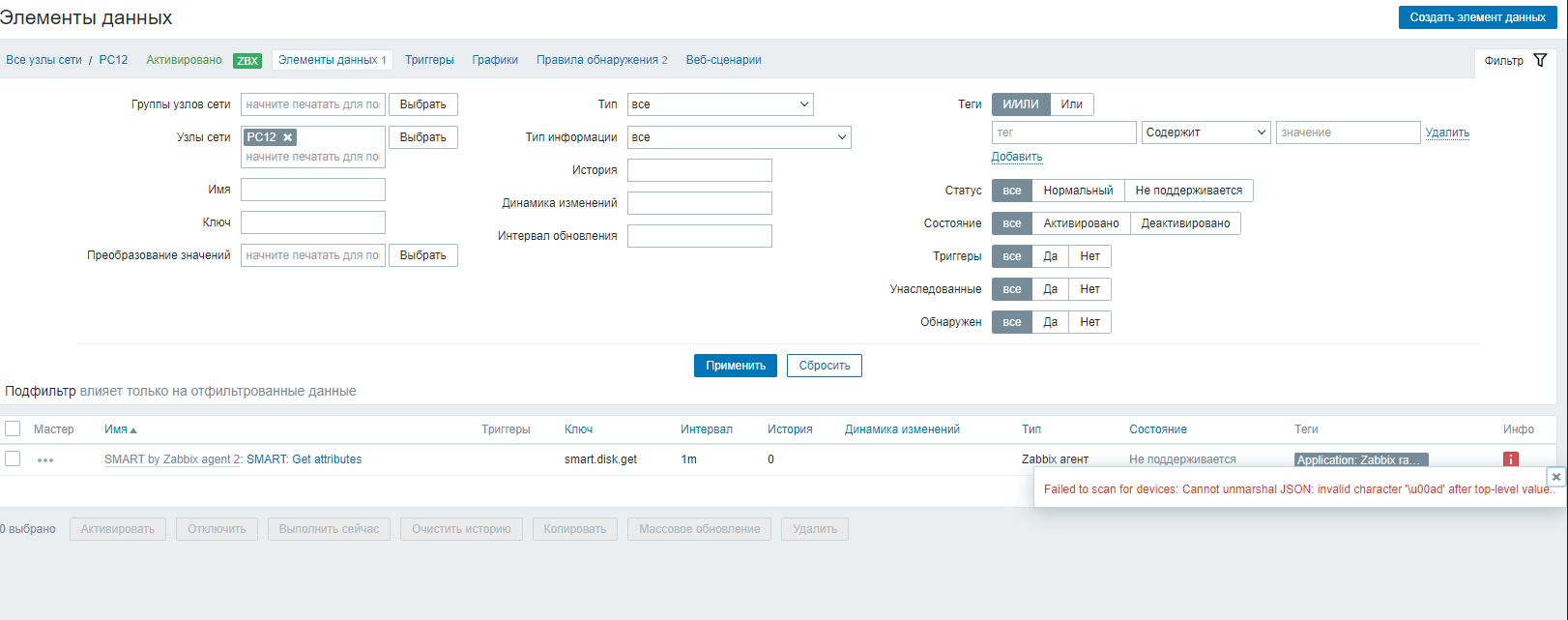
Task: Set Статус filter to Нормальный
Action: pos(1078,191)
